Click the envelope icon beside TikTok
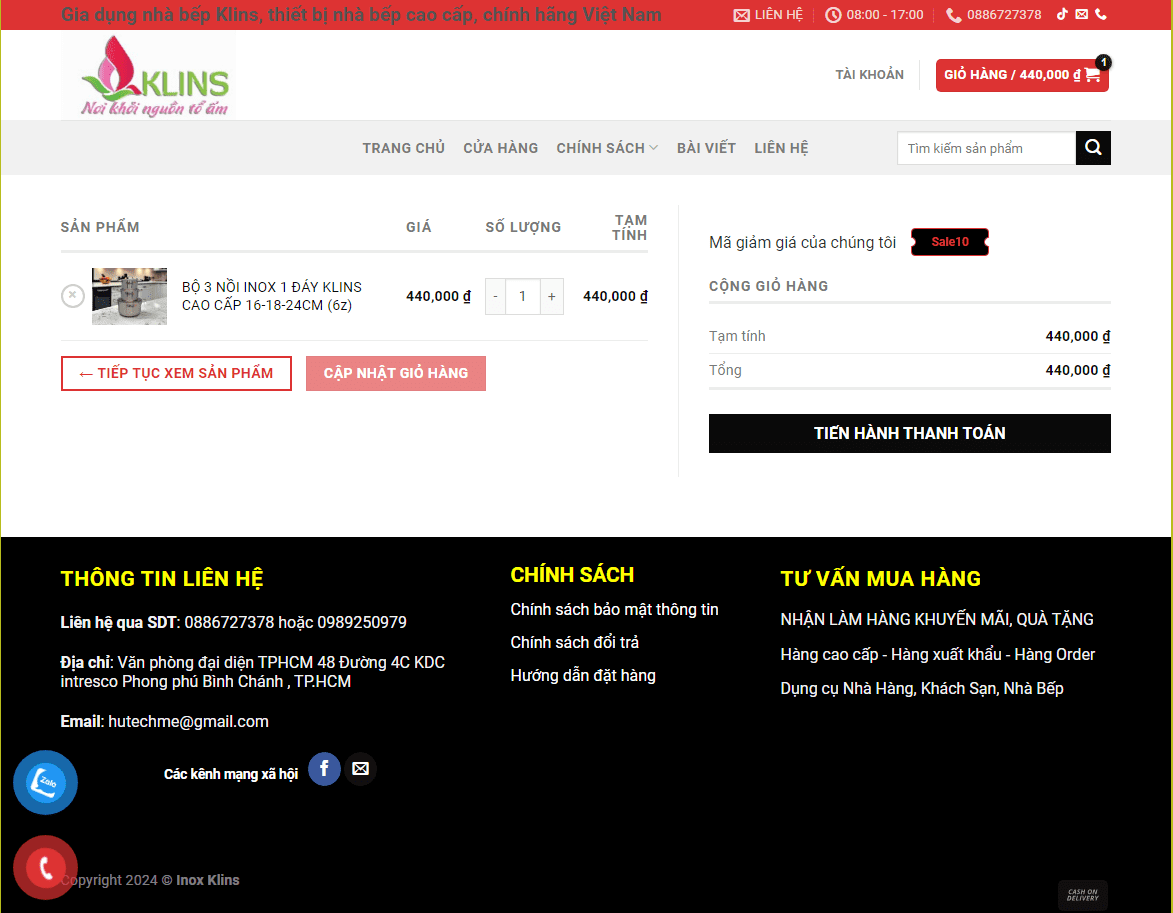The width and height of the screenshot is (1173, 913). 1082,14
